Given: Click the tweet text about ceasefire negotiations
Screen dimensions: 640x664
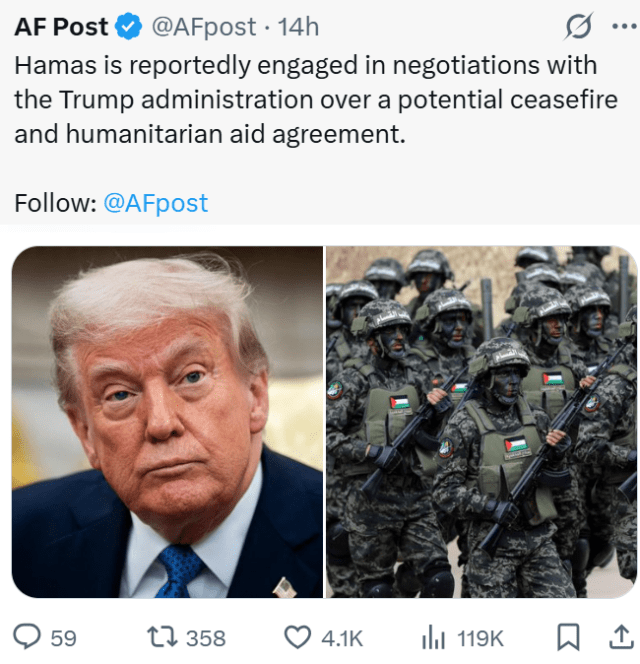Looking at the screenshot, I should 316,100.
